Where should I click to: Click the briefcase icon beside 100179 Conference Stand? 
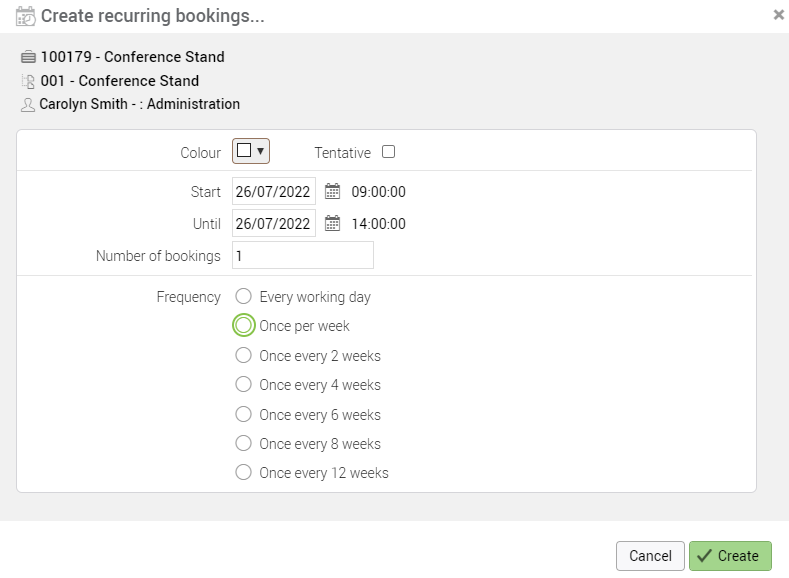click(x=28, y=57)
